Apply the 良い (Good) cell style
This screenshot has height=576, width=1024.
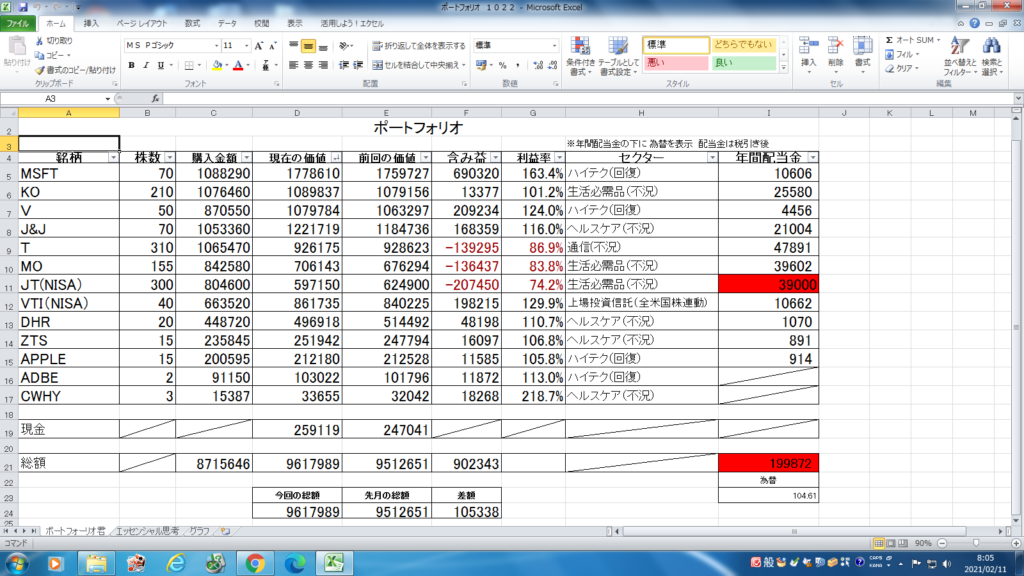point(743,63)
